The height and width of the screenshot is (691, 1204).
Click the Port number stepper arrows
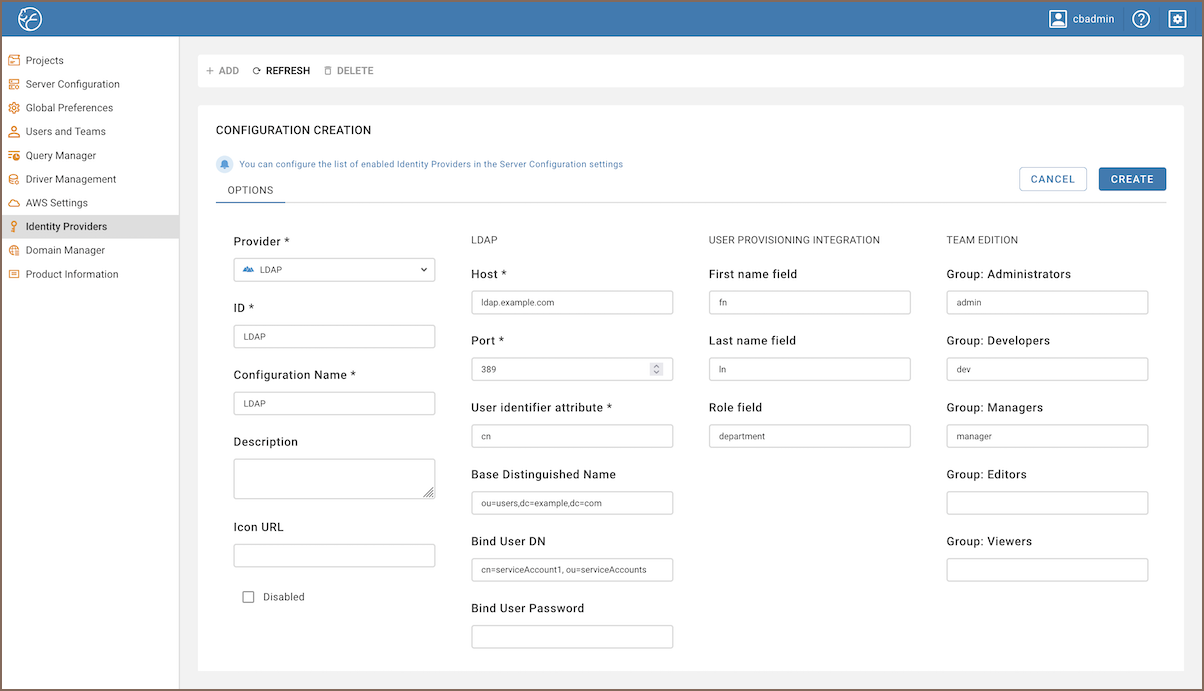[x=656, y=369]
